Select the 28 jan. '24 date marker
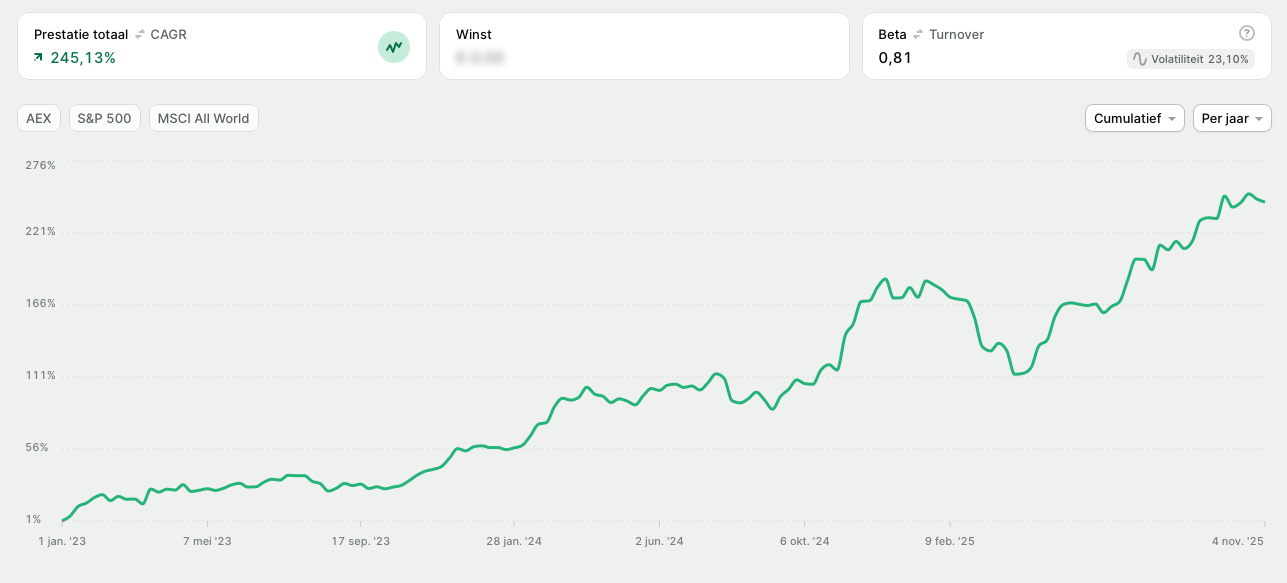This screenshot has height=583, width=1287. (x=514, y=541)
